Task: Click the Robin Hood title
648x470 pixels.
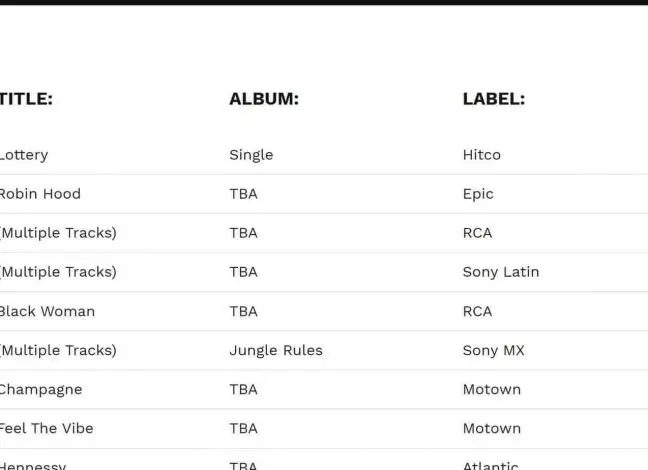Action: [x=40, y=194]
